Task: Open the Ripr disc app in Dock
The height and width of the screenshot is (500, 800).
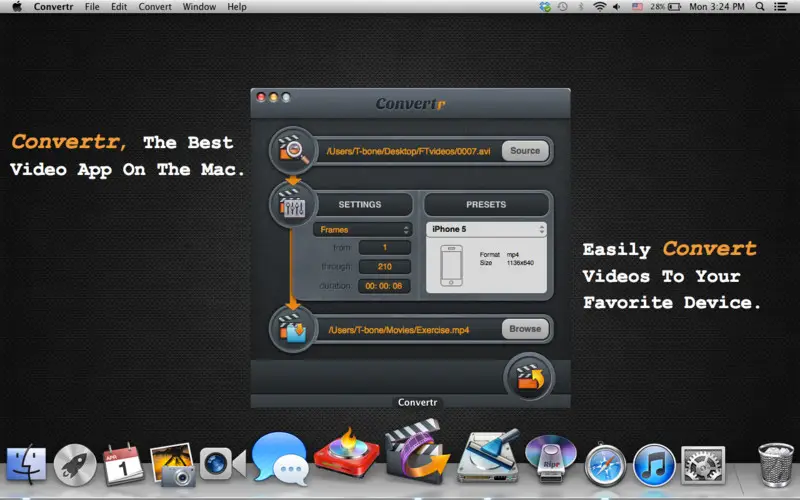Action: [551, 458]
